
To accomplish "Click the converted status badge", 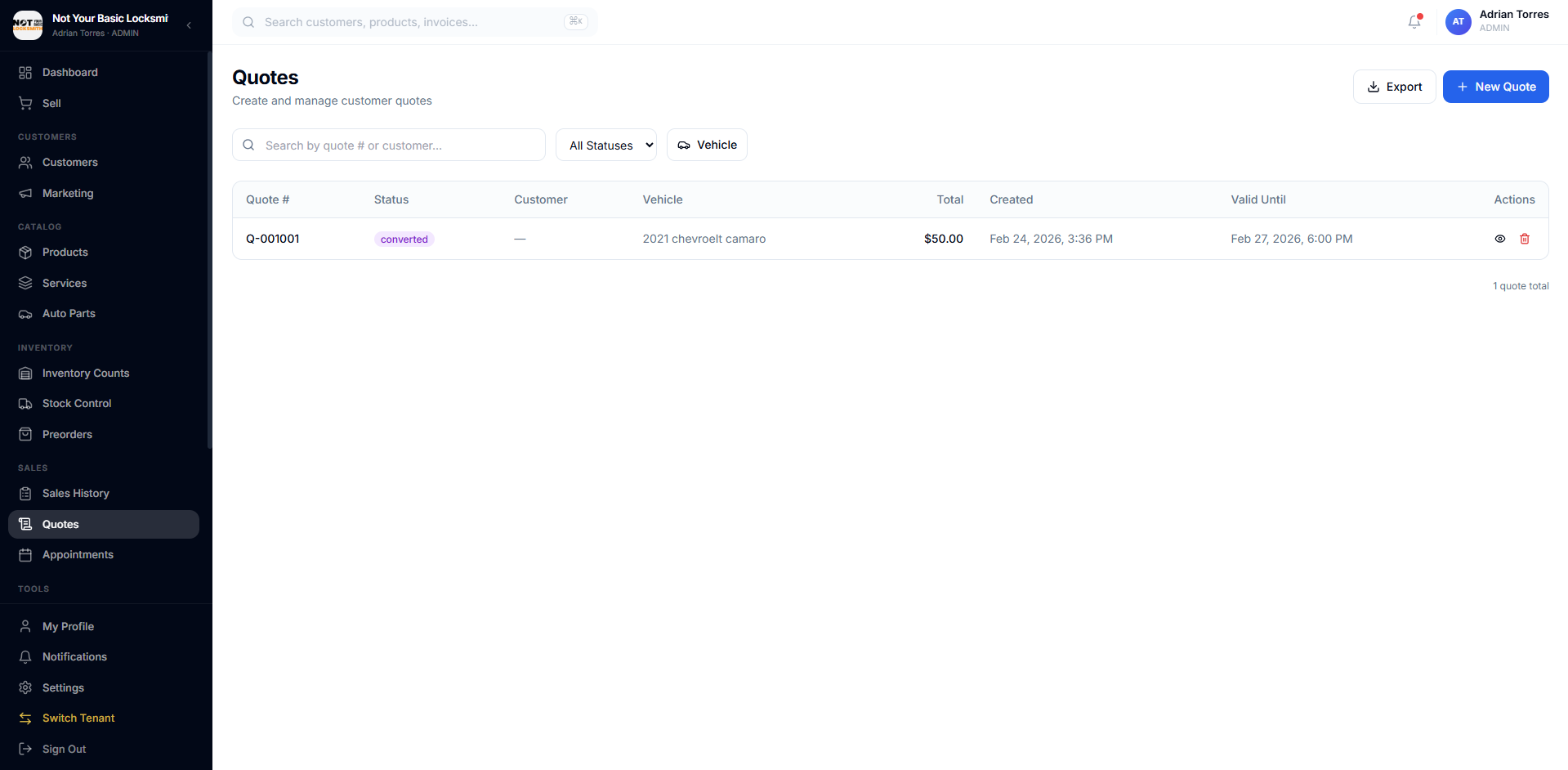I will coord(404,240).
